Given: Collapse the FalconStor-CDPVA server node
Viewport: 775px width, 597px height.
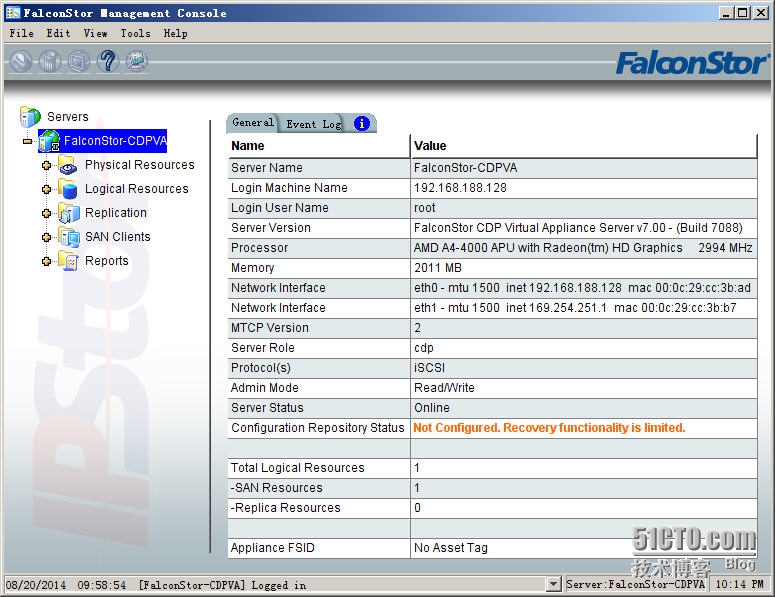Looking at the screenshot, I should [28, 141].
